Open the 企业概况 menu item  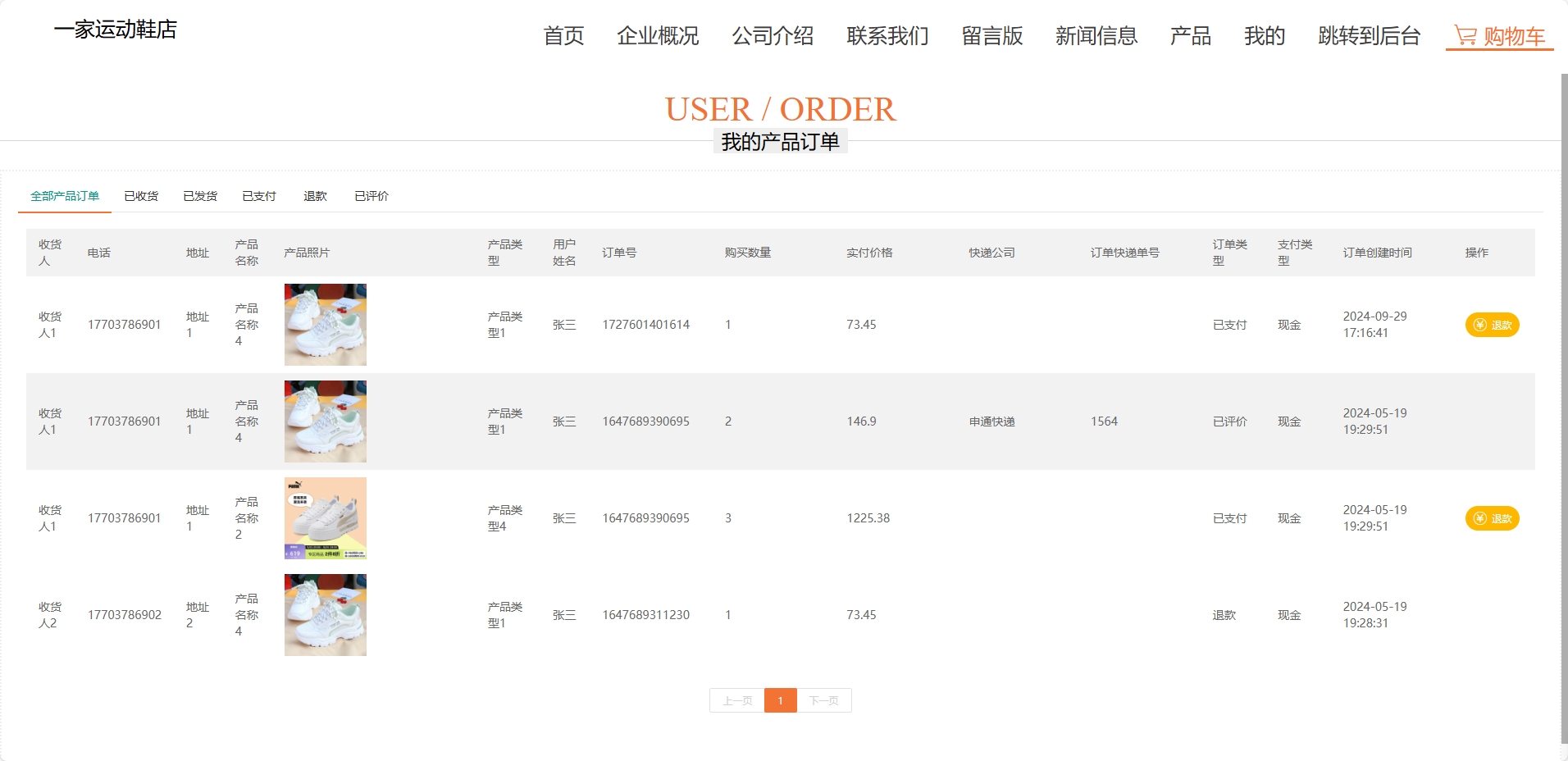(658, 36)
